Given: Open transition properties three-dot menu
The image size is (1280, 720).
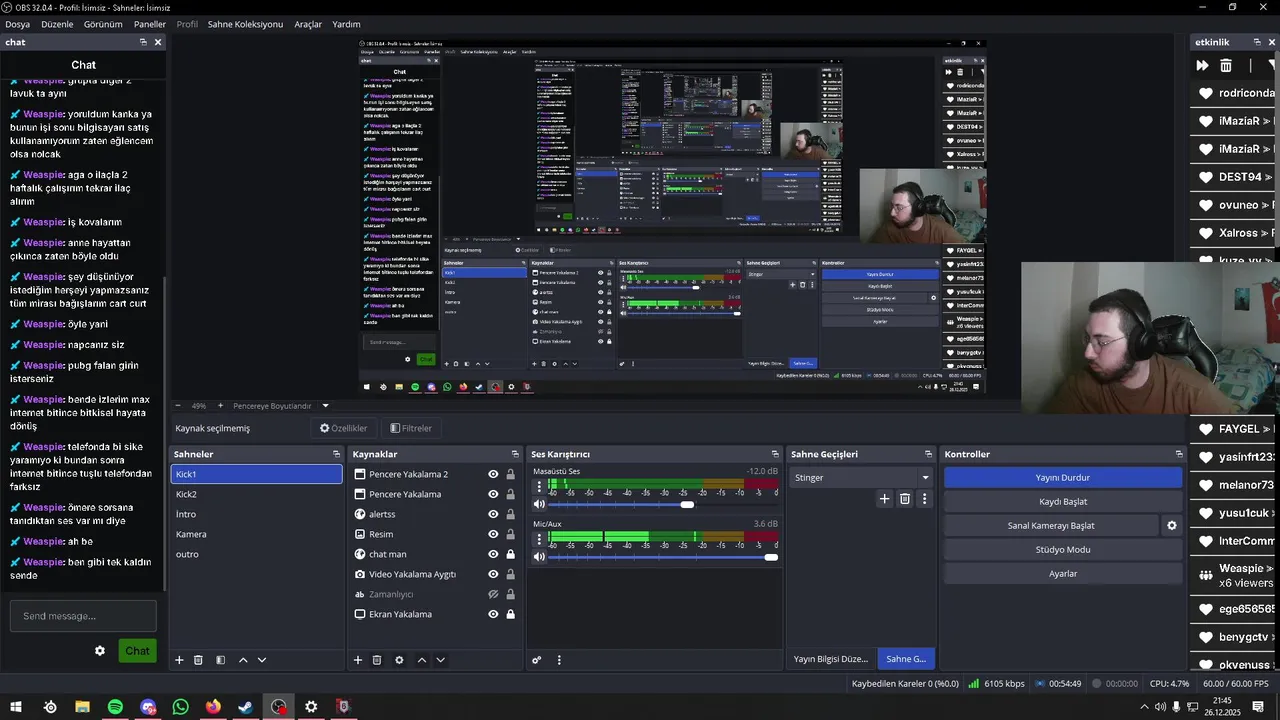Looking at the screenshot, I should tap(924, 498).
